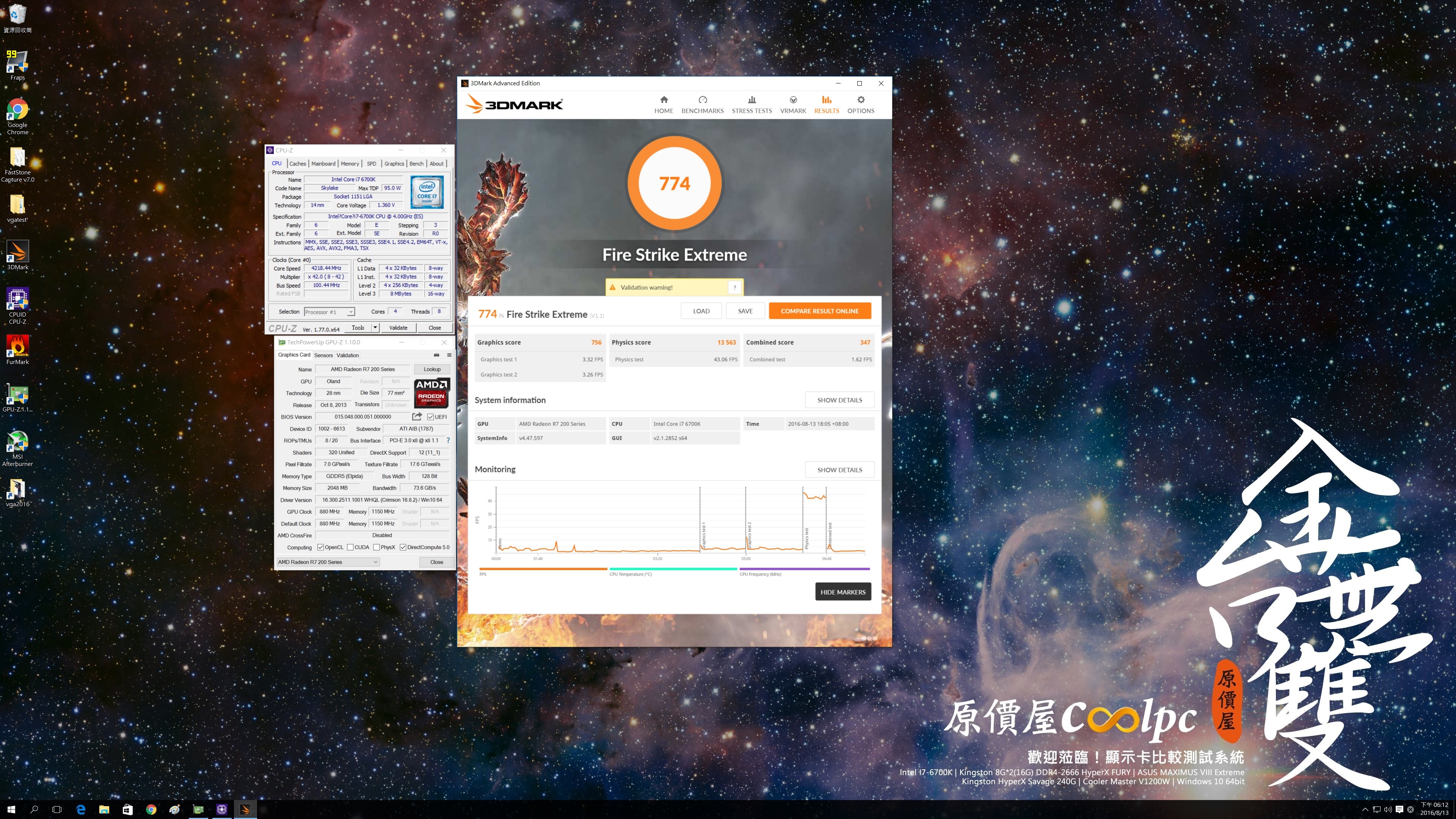
Task: Open the VRMark section
Action: click(x=793, y=105)
